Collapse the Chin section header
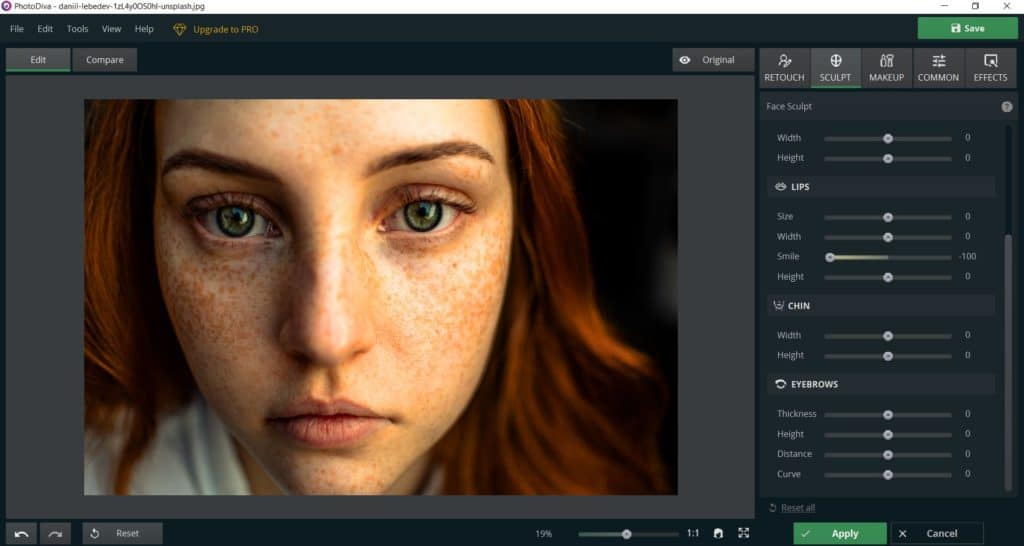The image size is (1024, 546). click(x=800, y=306)
